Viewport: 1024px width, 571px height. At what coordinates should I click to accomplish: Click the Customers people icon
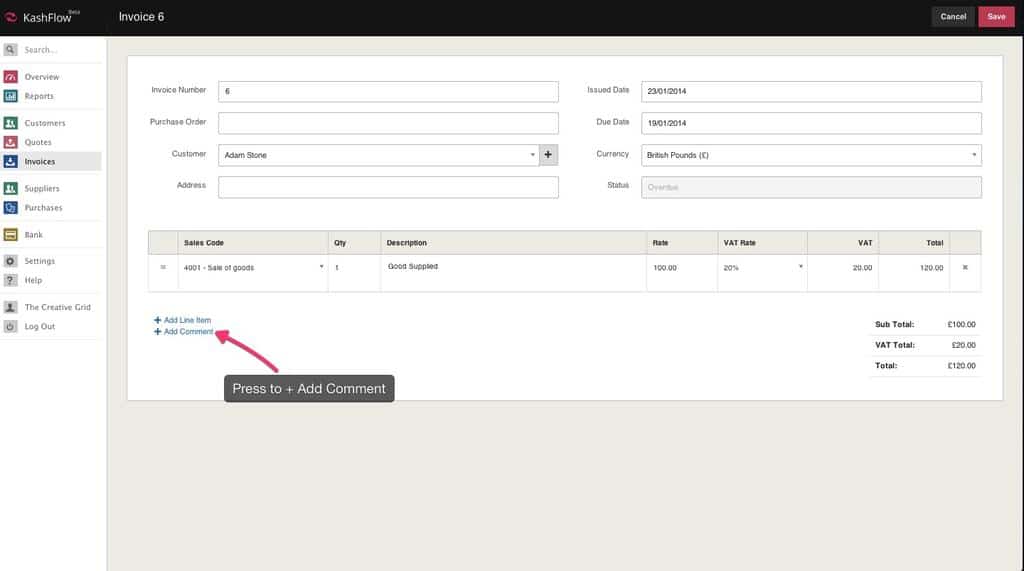pos(11,123)
